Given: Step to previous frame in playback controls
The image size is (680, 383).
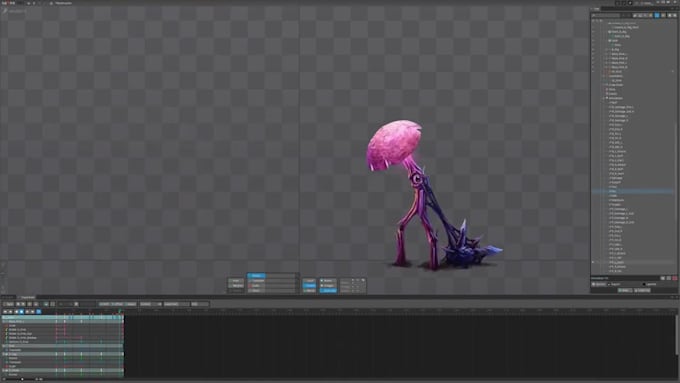Looking at the screenshot, I should pos(10,312).
